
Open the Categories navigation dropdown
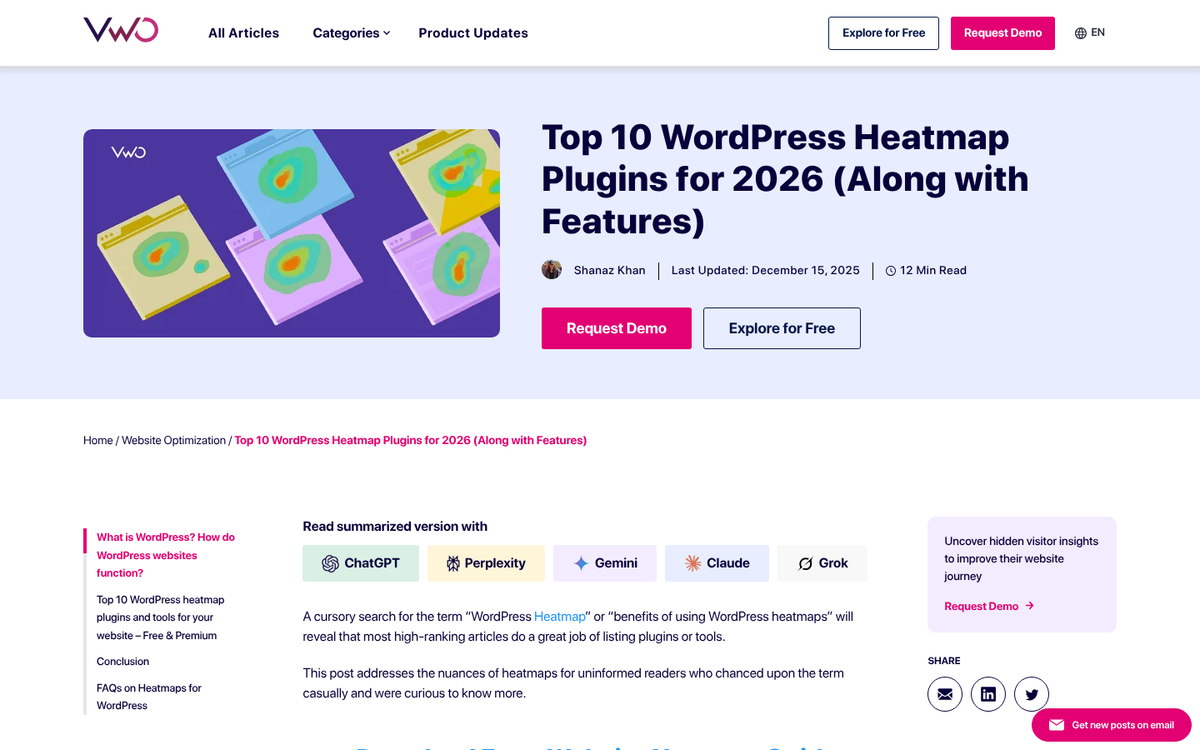[x=350, y=32]
